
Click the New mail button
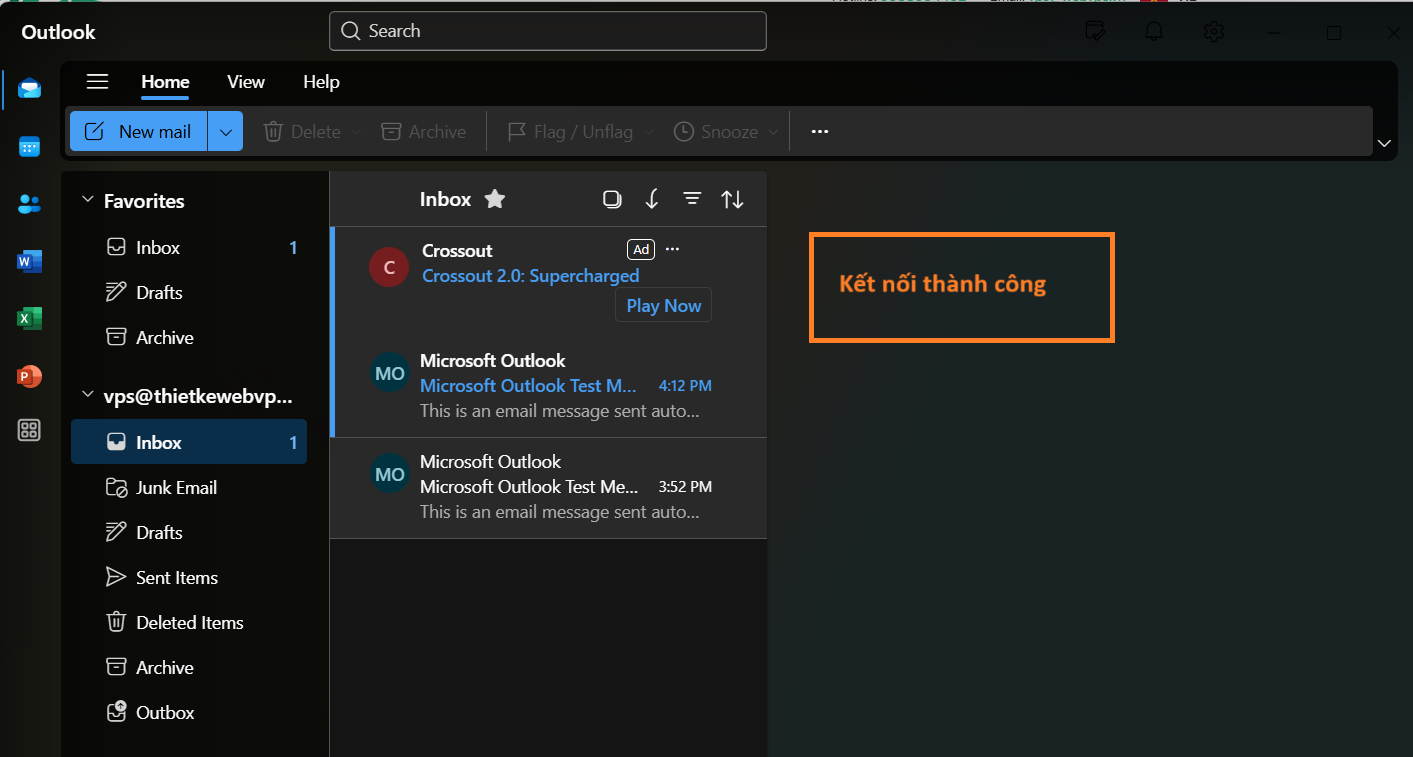pos(139,131)
